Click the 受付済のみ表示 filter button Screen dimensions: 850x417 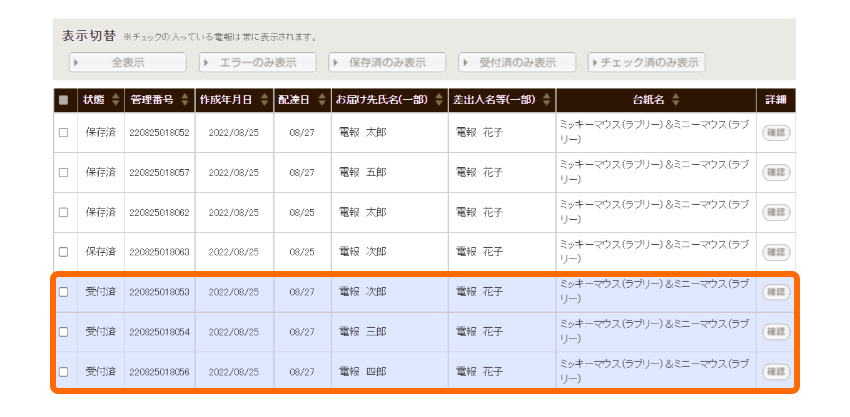pyautogui.click(x=517, y=62)
